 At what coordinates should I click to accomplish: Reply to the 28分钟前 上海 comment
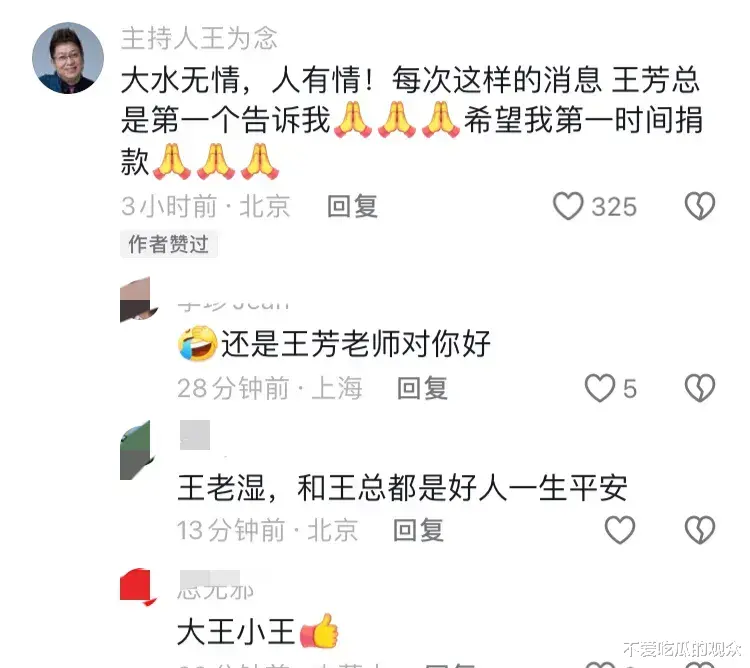[x=422, y=388]
